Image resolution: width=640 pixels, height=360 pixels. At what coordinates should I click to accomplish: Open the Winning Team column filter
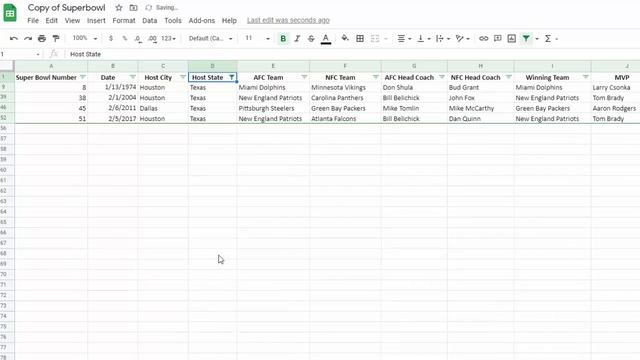[586, 77]
